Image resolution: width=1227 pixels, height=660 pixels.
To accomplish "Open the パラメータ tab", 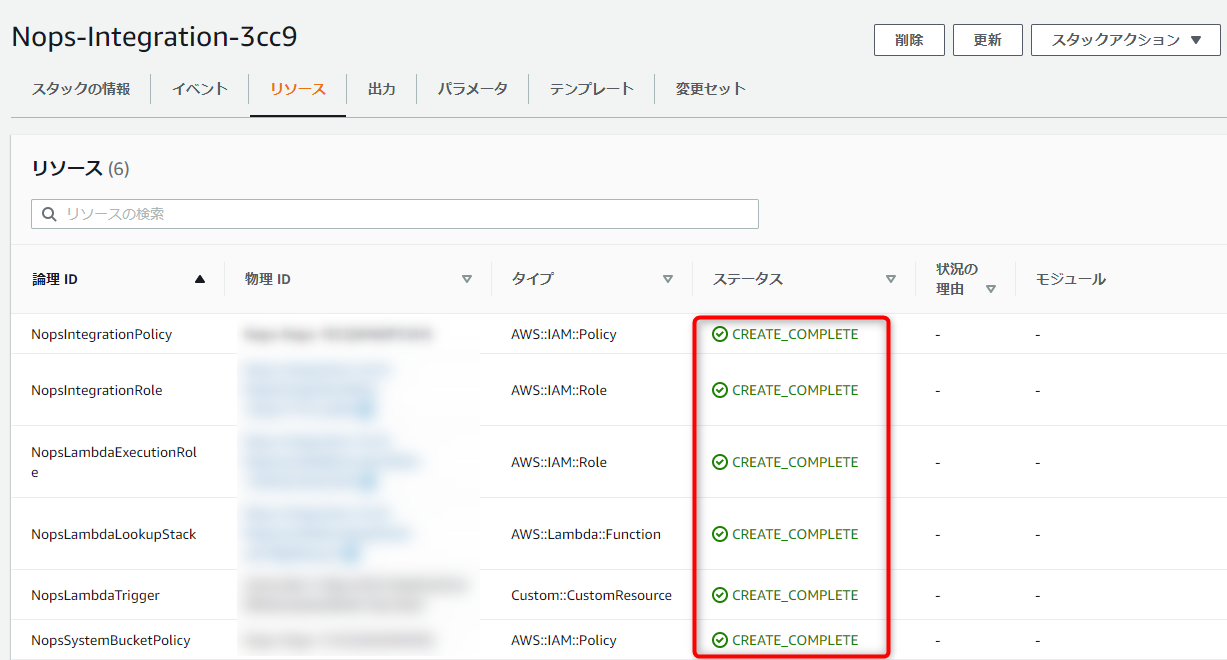I will click(x=473, y=89).
